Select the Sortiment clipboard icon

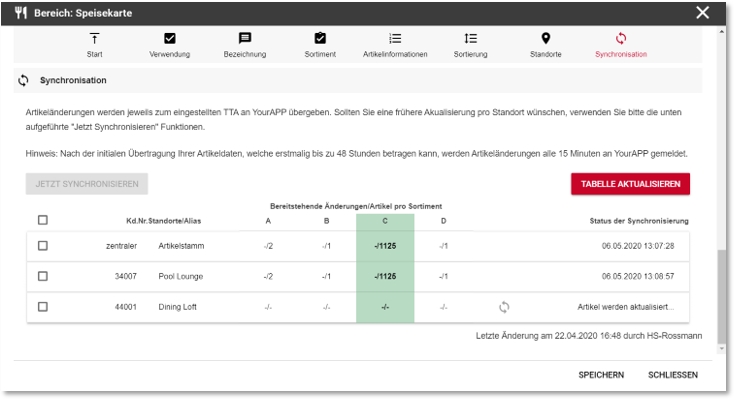tap(320, 38)
